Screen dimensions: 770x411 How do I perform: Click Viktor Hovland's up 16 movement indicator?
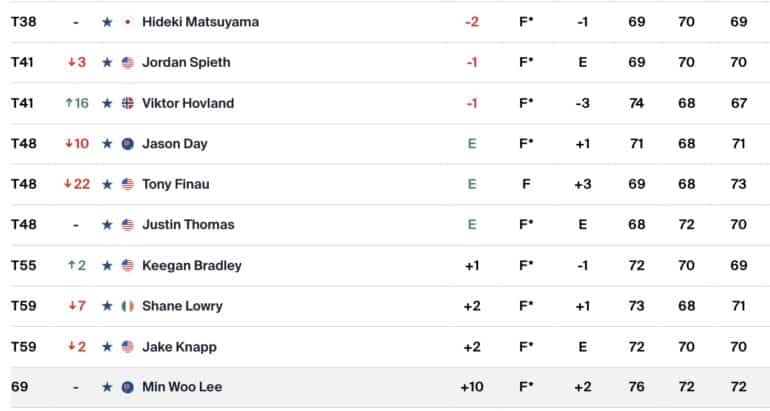point(77,103)
